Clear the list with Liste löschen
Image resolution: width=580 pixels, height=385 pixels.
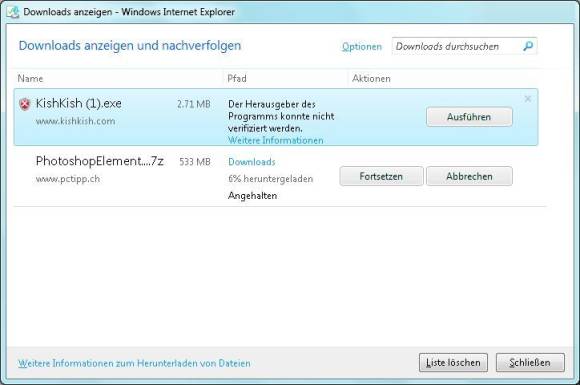pos(453,362)
